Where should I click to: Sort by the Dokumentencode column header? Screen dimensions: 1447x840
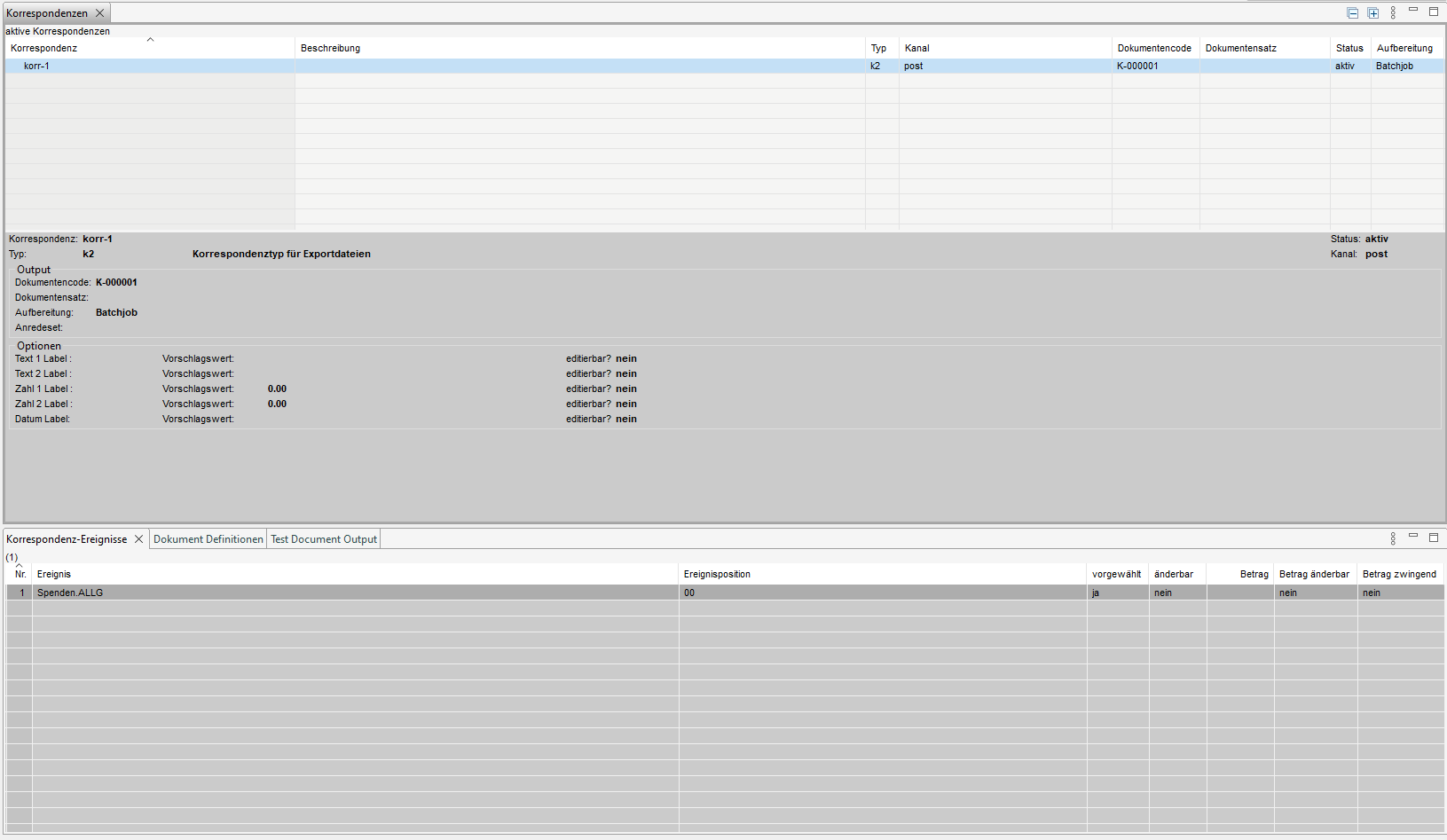pyautogui.click(x=1154, y=48)
